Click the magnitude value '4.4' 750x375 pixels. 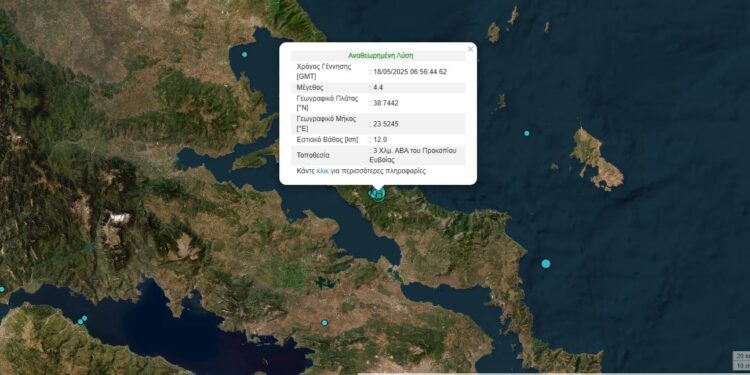[x=378, y=88]
